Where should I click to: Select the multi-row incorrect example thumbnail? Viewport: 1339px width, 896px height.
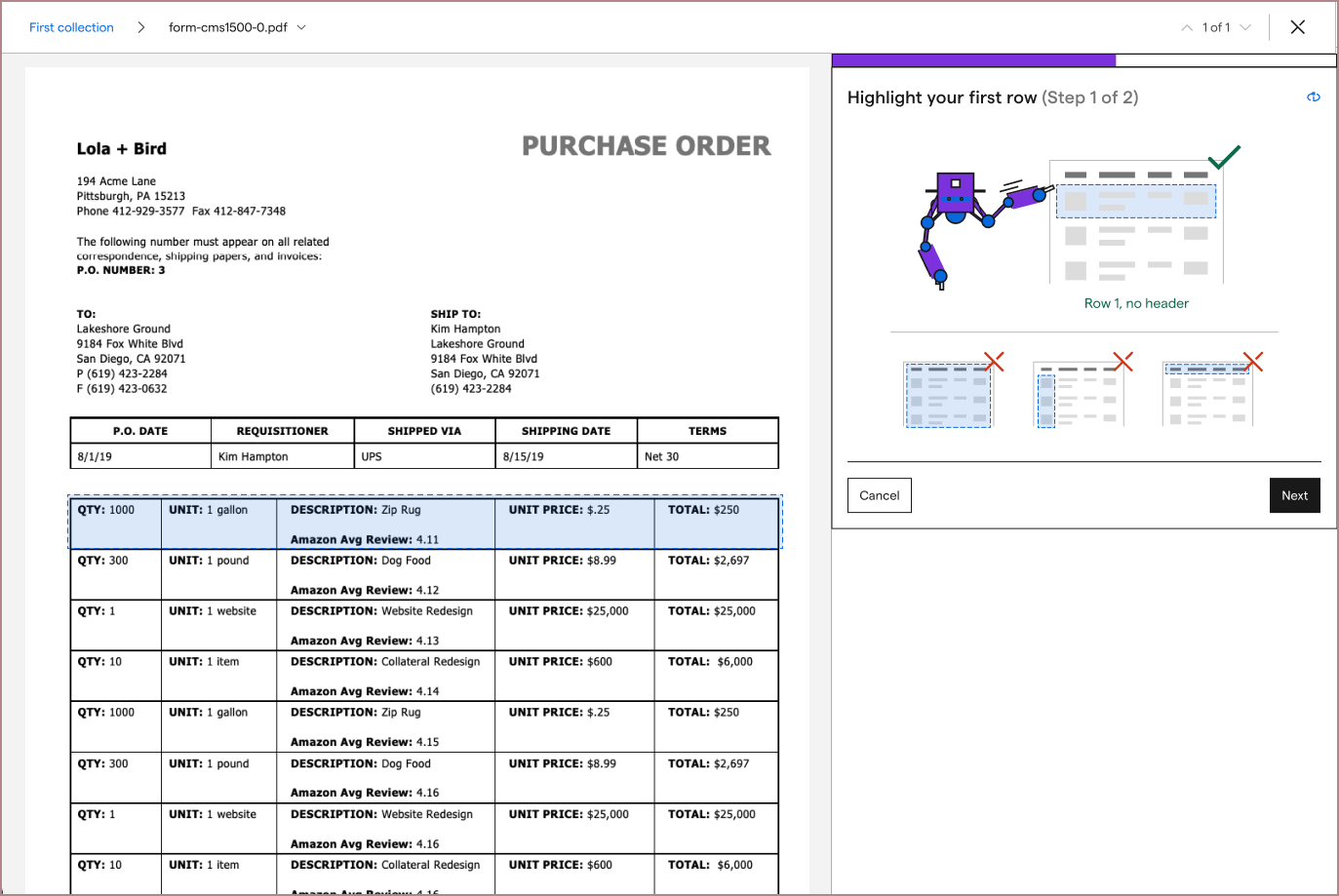click(x=948, y=394)
